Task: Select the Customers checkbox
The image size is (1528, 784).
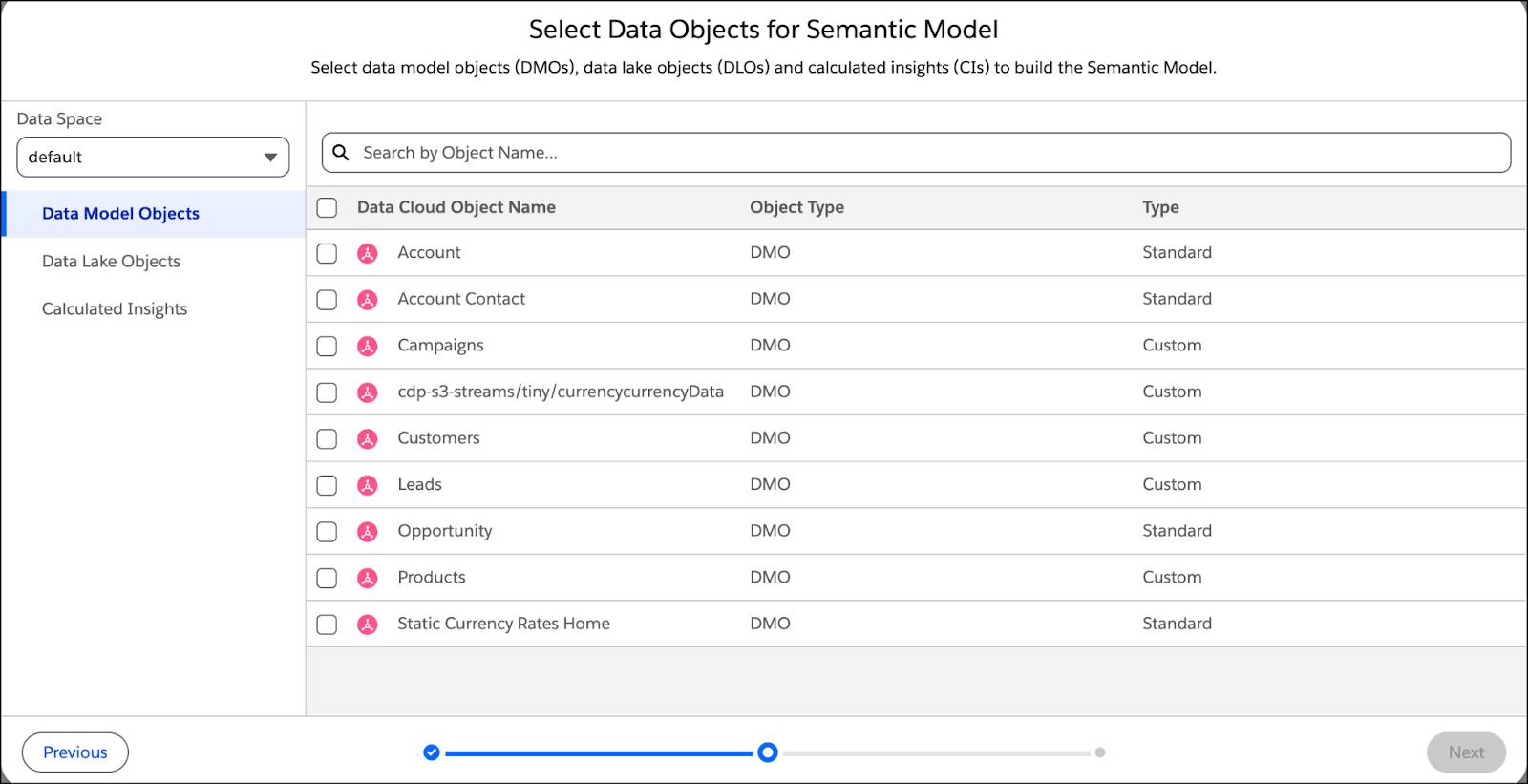Action: [327, 438]
